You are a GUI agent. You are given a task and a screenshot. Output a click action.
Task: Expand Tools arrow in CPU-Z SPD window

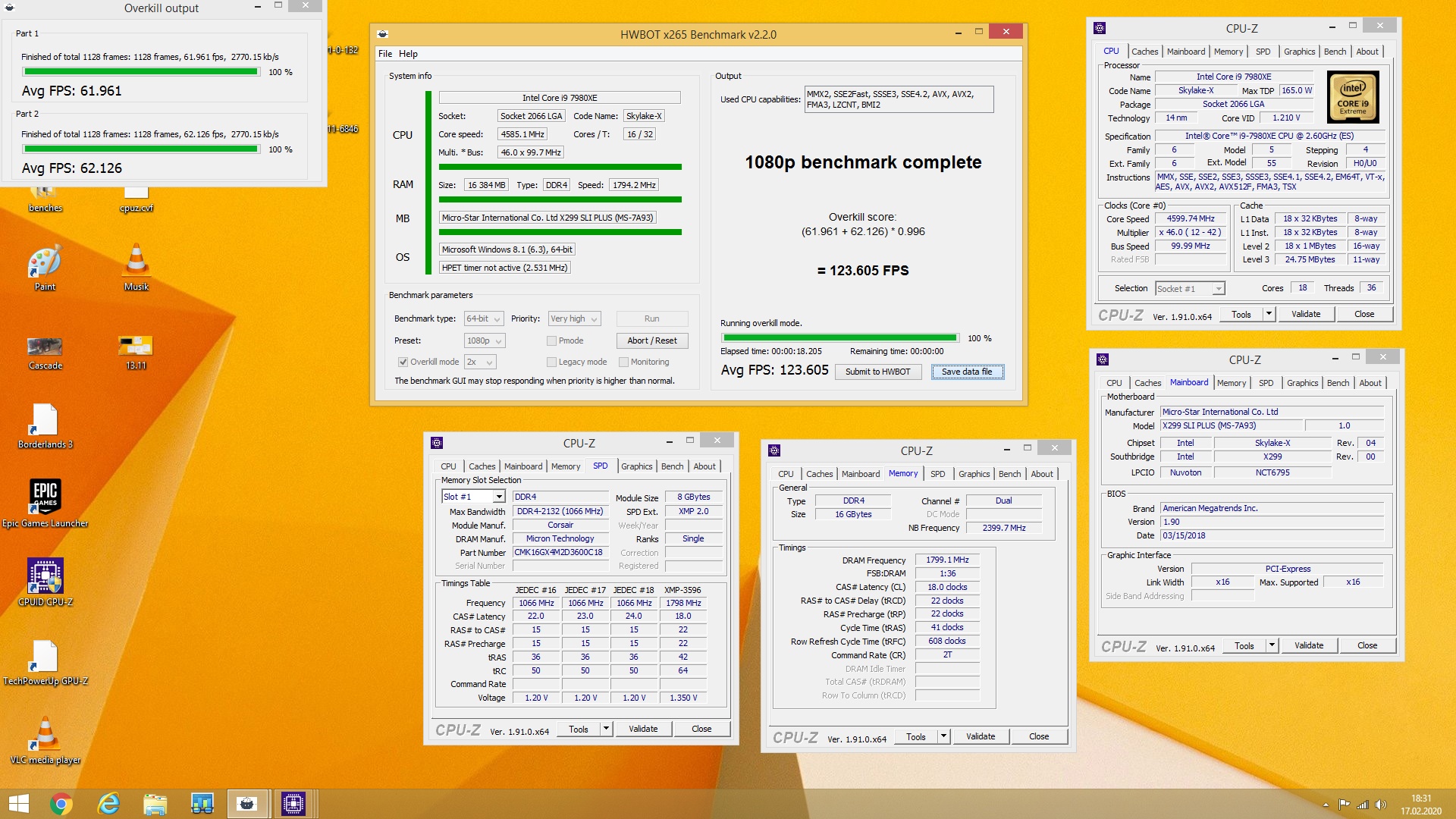pyautogui.click(x=606, y=729)
